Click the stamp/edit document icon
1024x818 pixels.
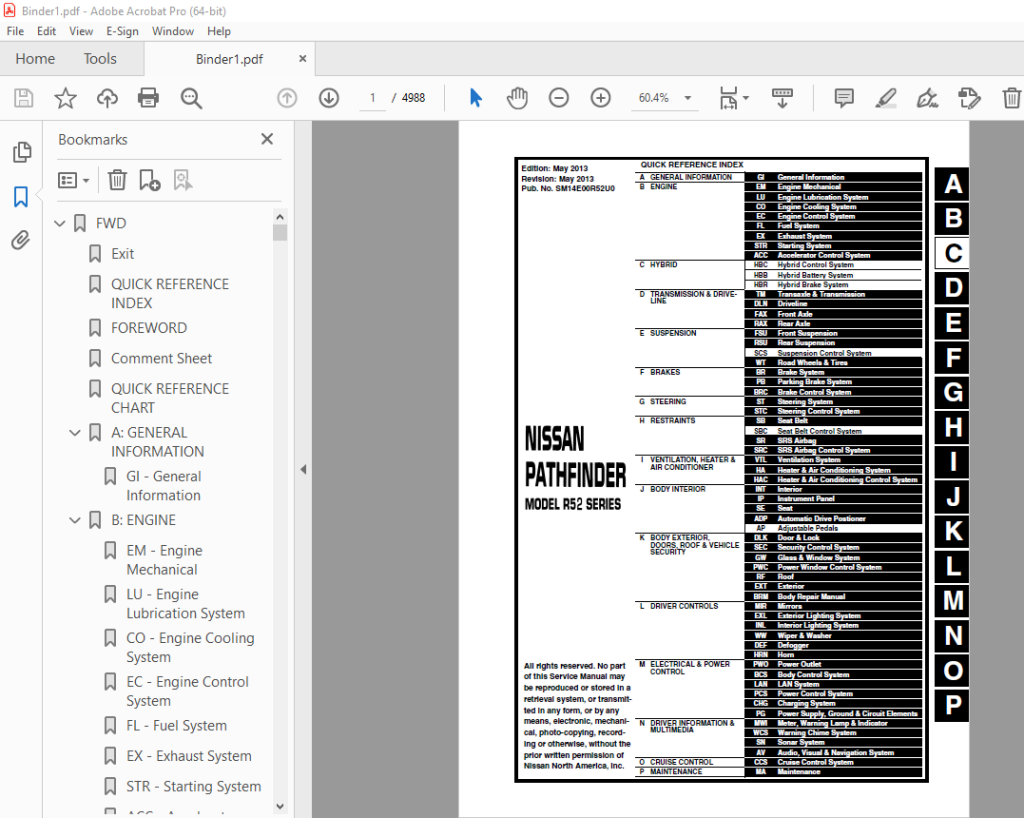click(969, 98)
